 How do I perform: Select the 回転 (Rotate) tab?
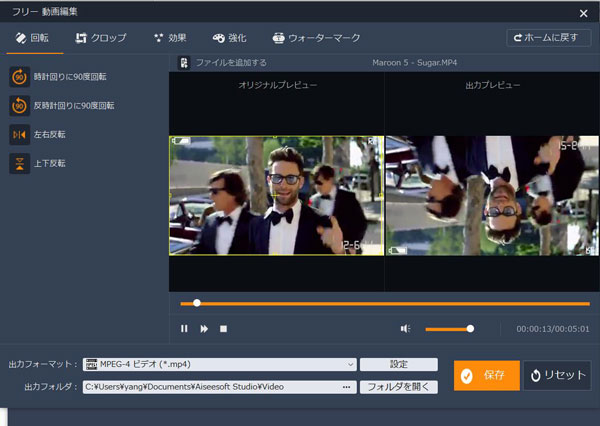click(32, 38)
